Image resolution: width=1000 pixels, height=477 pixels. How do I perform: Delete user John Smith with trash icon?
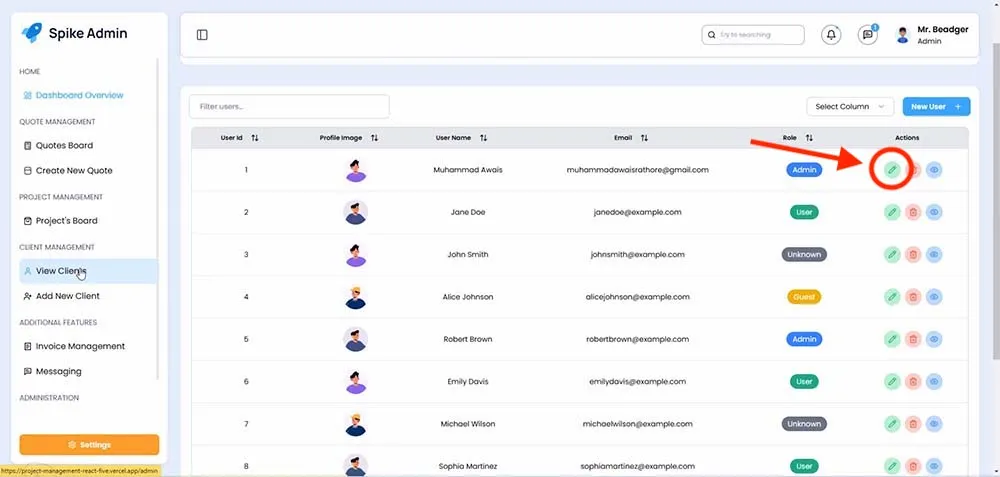pos(913,254)
